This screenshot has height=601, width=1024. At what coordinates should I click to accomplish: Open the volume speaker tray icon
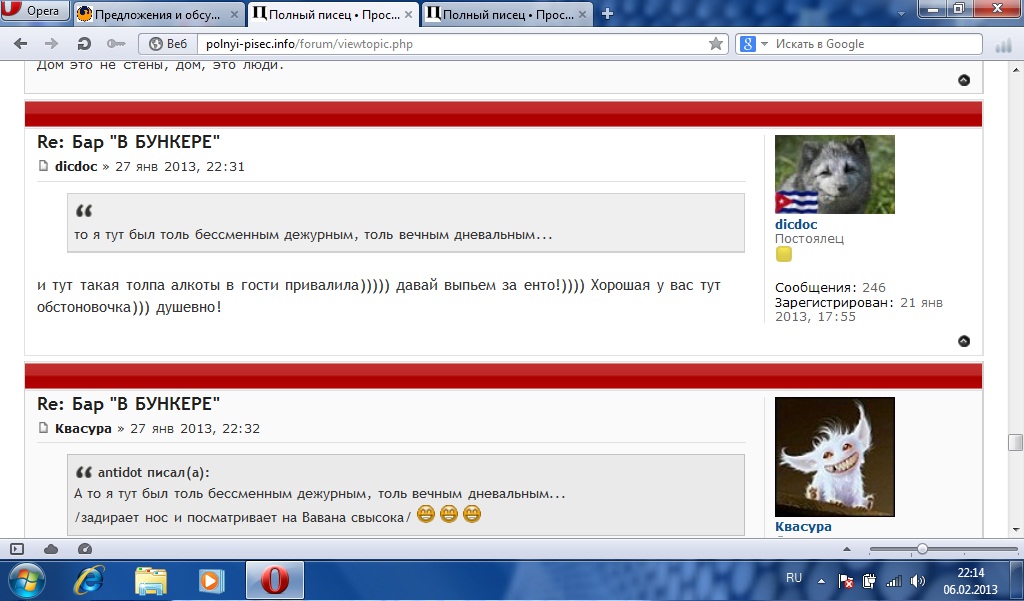(918, 581)
